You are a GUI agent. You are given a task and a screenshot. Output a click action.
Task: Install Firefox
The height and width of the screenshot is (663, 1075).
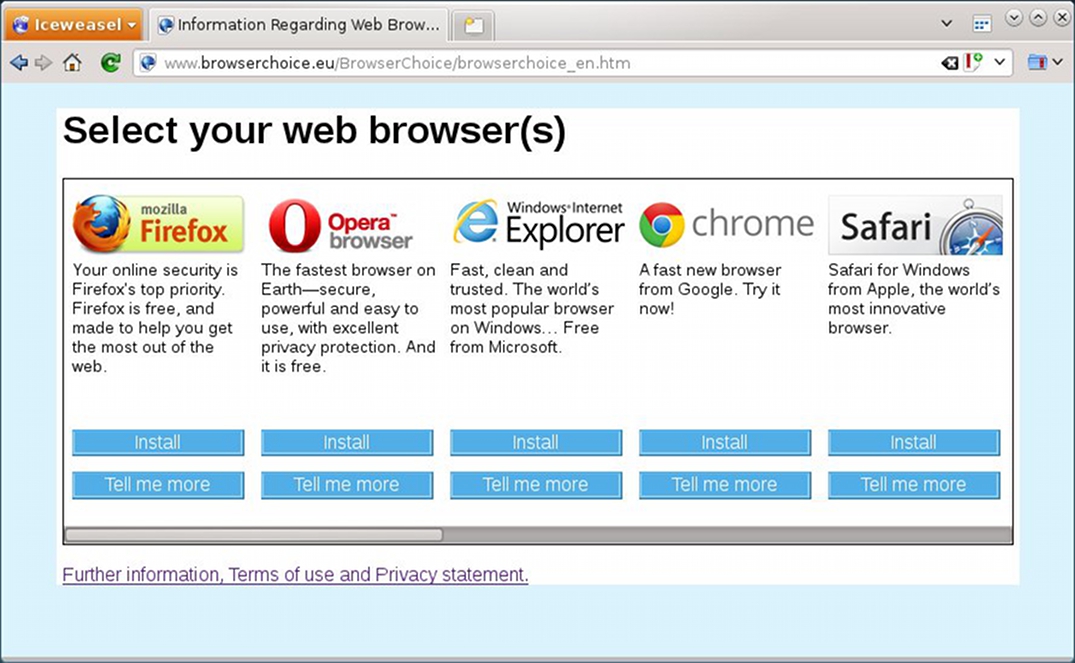coord(158,442)
